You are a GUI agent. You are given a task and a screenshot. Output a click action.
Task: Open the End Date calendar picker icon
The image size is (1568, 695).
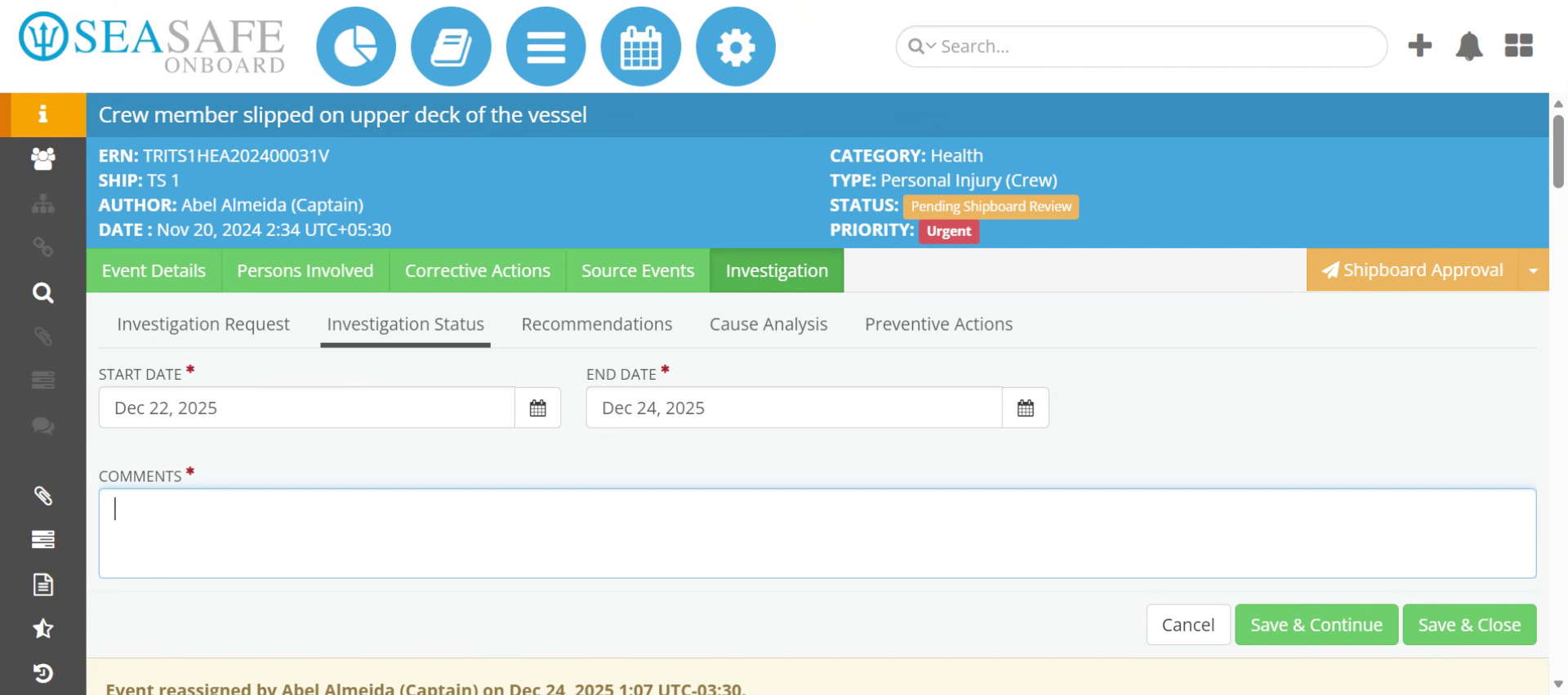click(x=1025, y=408)
